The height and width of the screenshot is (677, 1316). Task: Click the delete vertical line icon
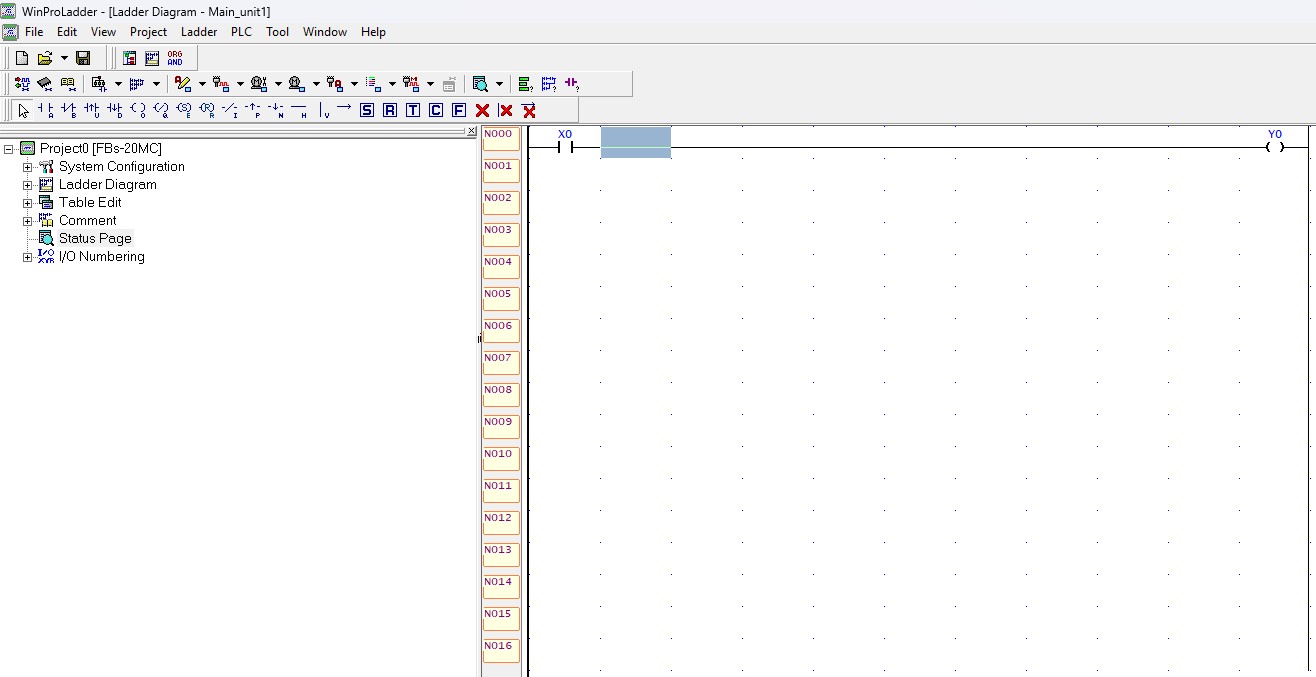point(505,110)
